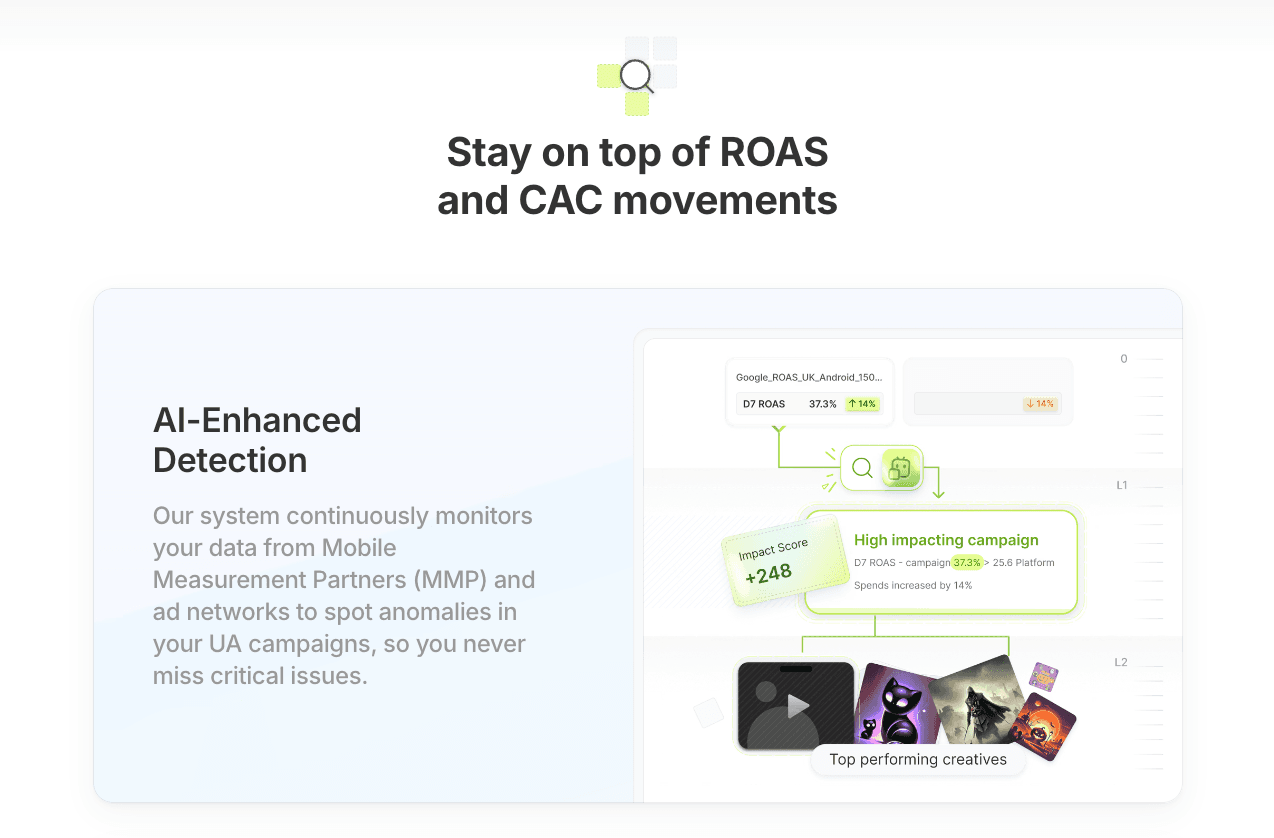Click the green AI robot icon
Viewport: 1274px width, 838px height.
click(900, 468)
